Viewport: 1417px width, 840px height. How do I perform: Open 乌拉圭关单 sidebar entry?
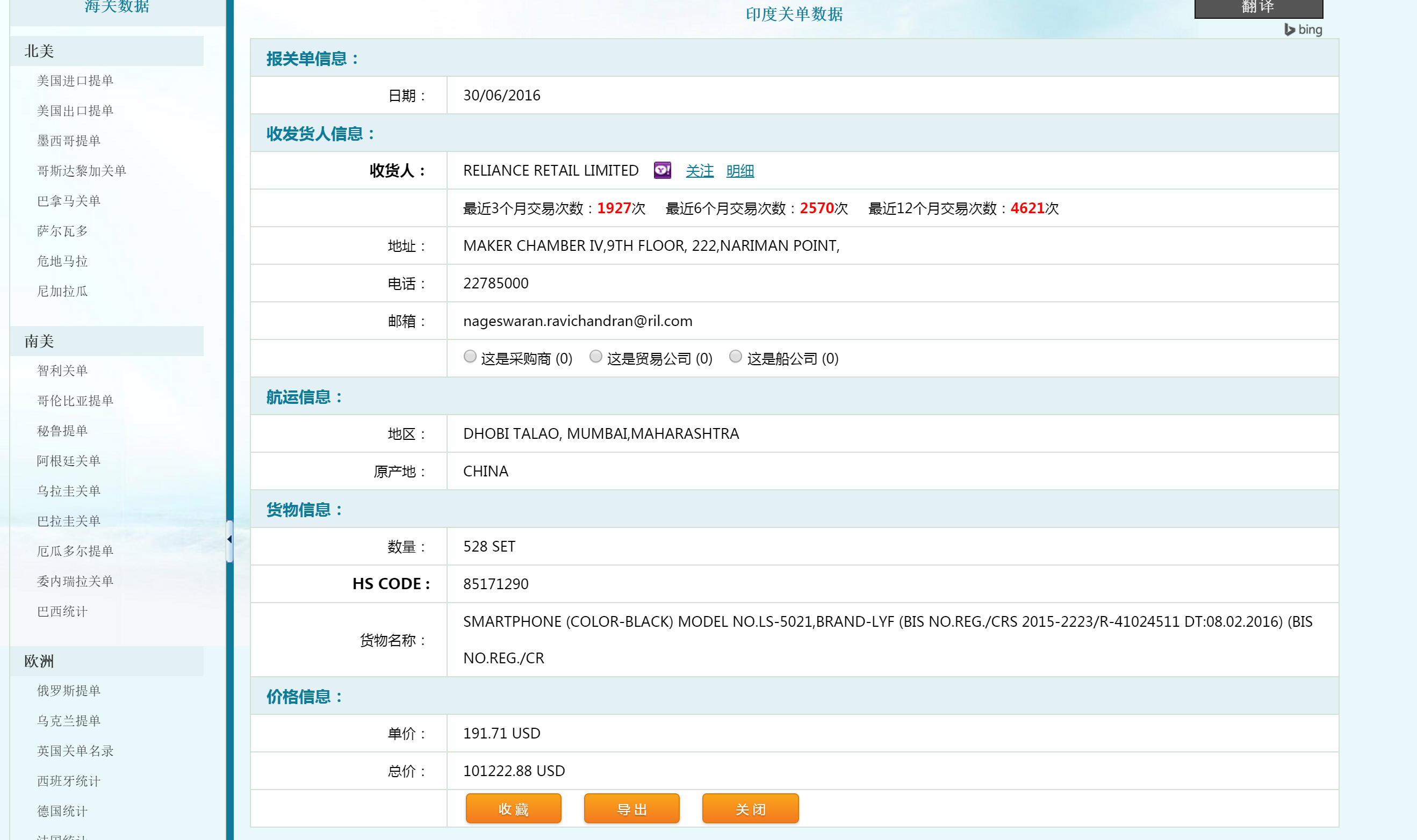pyautogui.click(x=69, y=491)
